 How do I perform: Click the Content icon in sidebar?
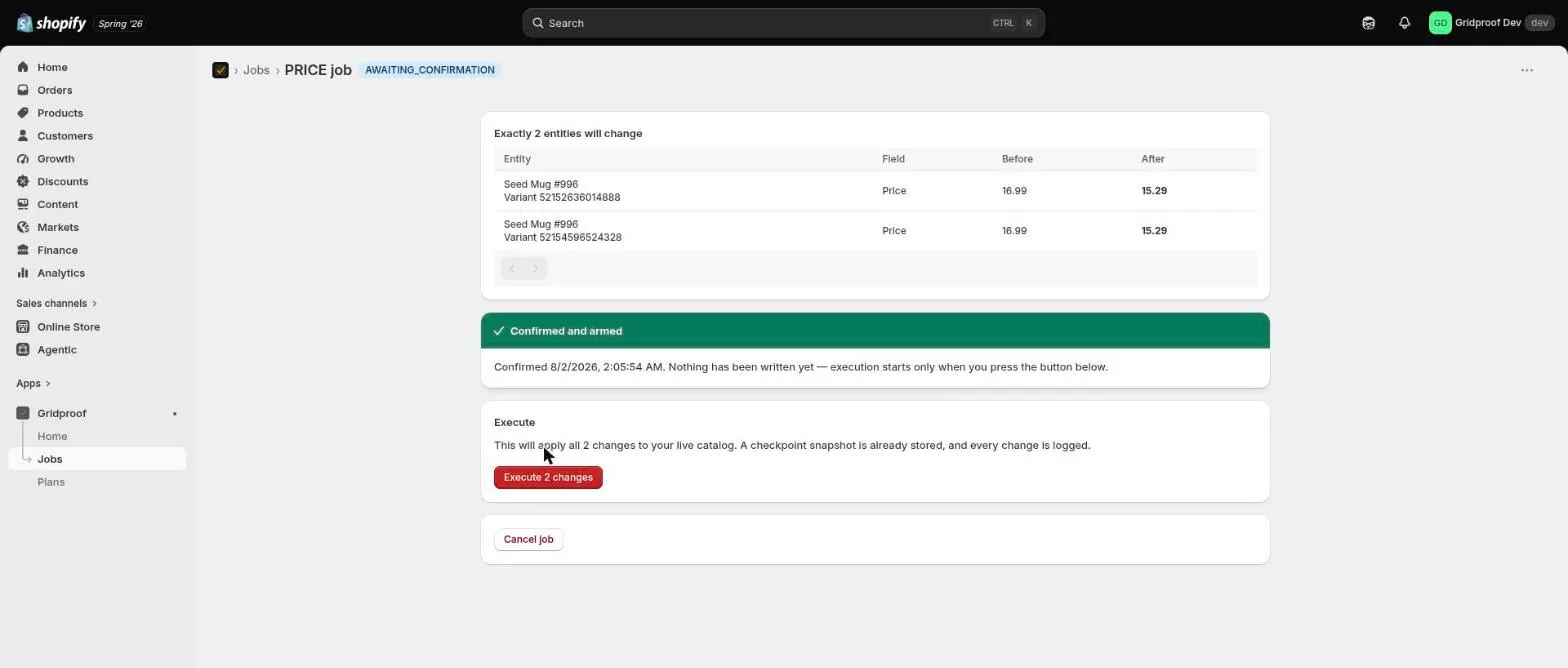pyautogui.click(x=23, y=204)
